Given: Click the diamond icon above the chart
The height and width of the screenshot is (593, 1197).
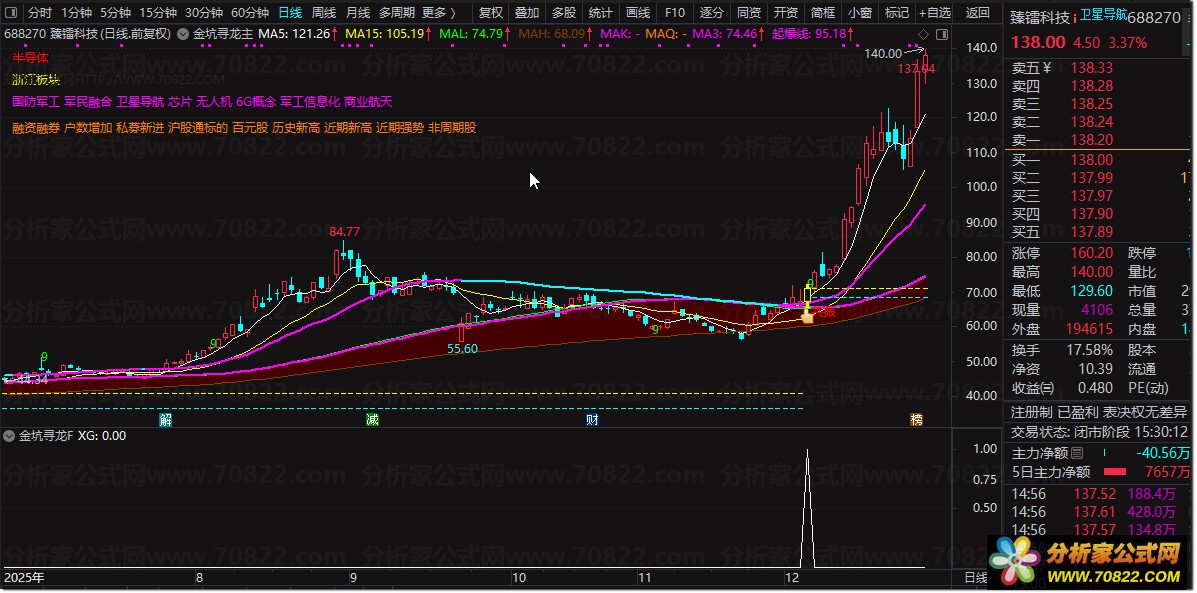Looking at the screenshot, I should 923,34.
